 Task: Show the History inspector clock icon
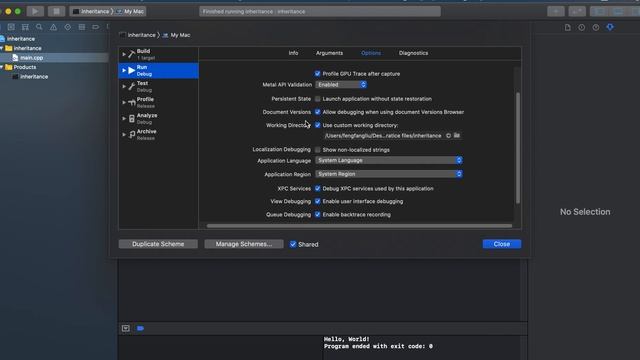click(x=582, y=27)
